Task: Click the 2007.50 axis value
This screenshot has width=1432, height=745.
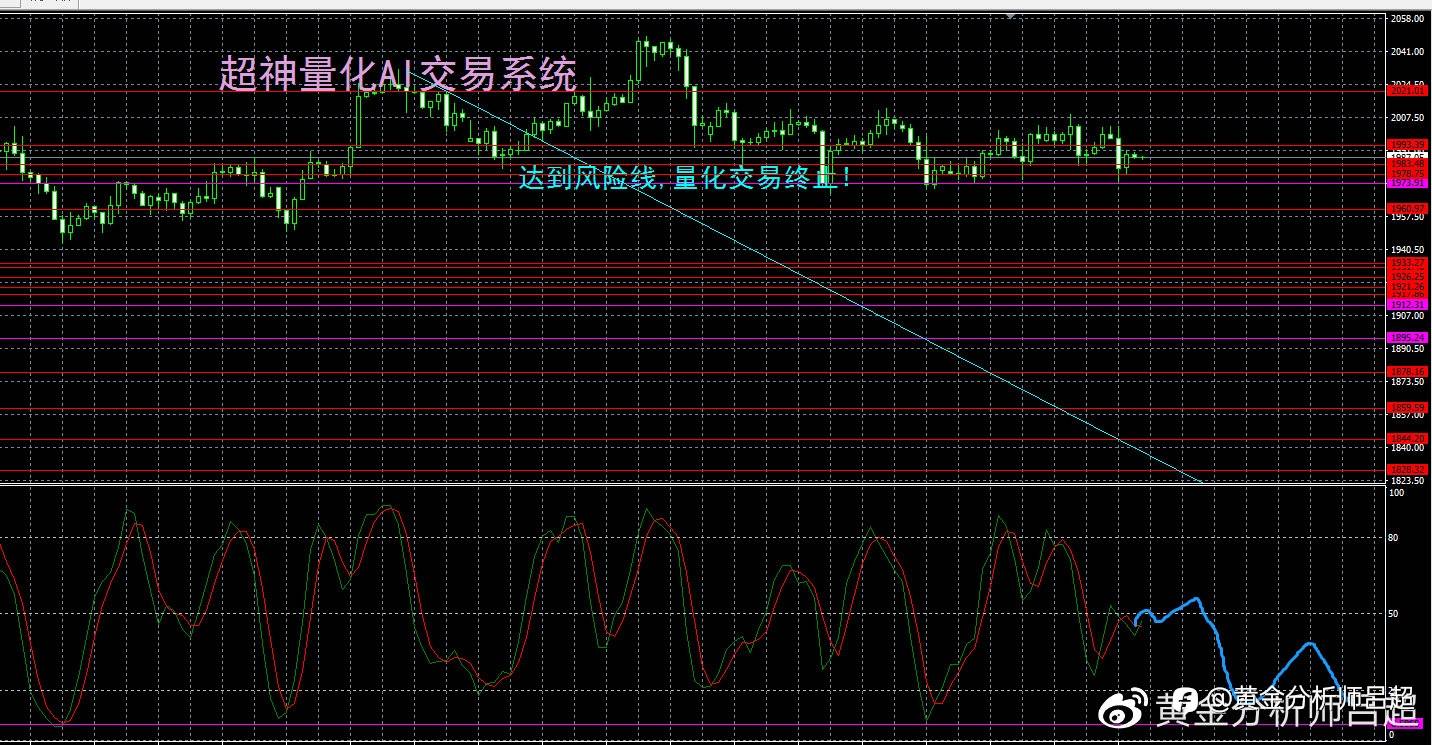Action: [1406, 118]
